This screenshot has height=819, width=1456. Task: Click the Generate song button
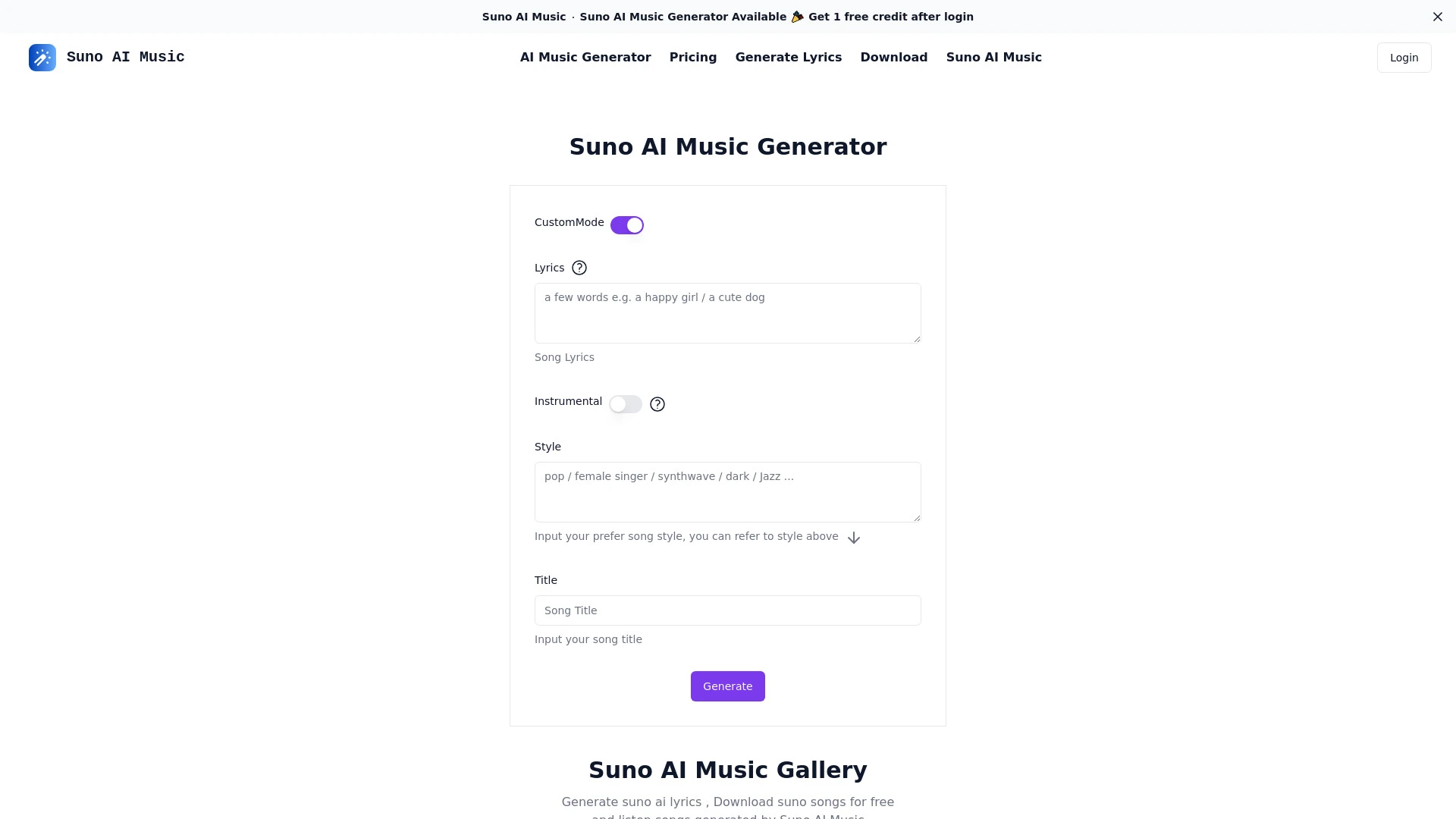click(728, 686)
